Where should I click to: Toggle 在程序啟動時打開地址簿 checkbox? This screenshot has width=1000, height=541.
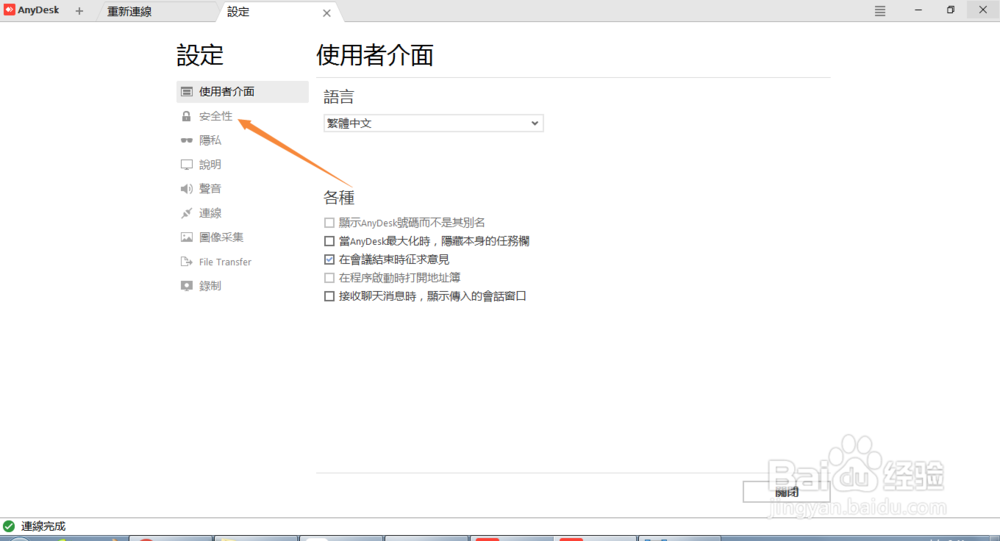(329, 278)
